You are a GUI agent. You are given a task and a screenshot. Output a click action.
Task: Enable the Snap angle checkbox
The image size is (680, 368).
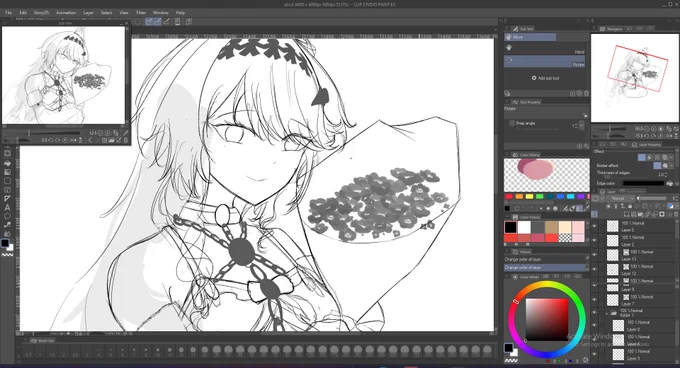click(x=512, y=124)
